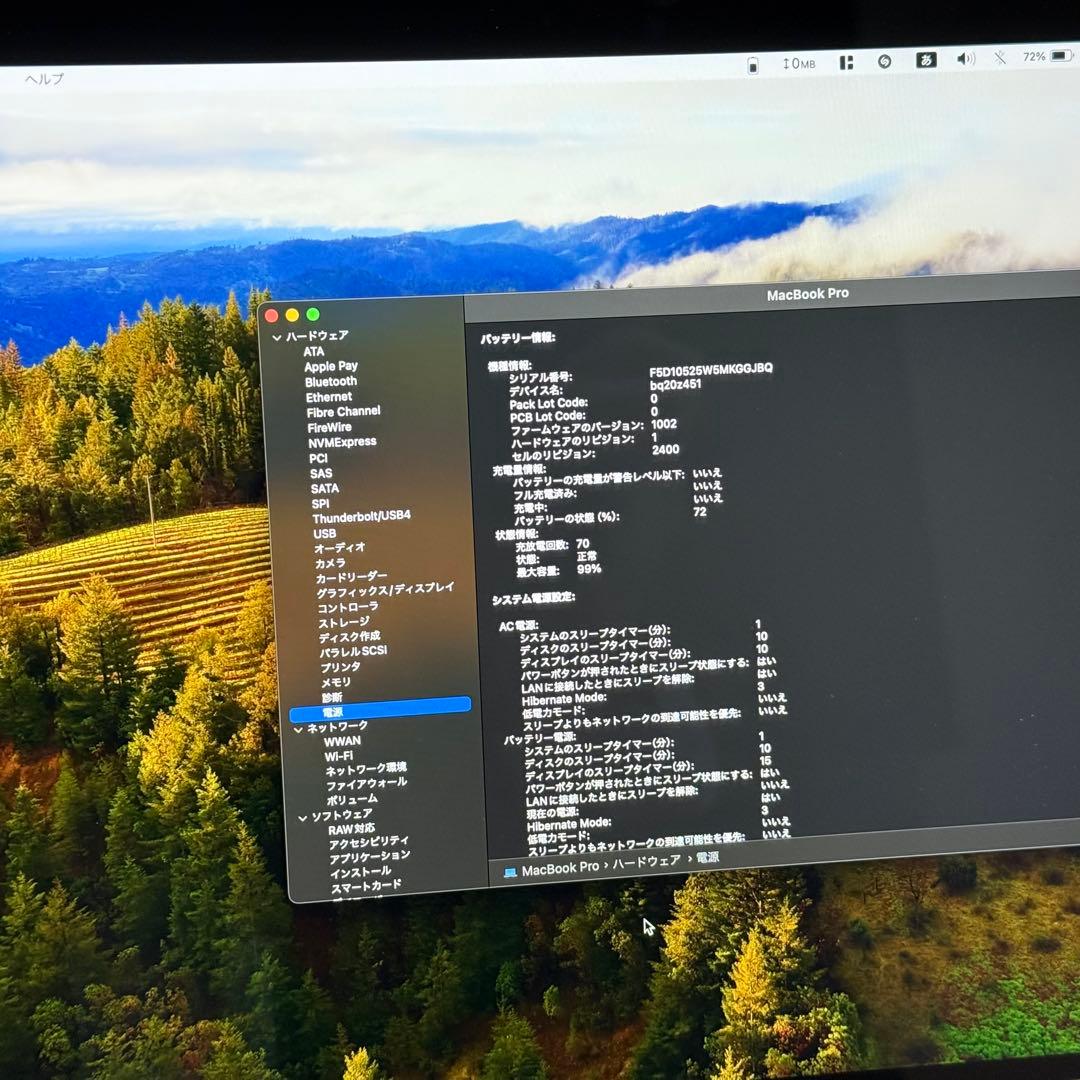Select コントローラ in the sidebar

point(348,608)
